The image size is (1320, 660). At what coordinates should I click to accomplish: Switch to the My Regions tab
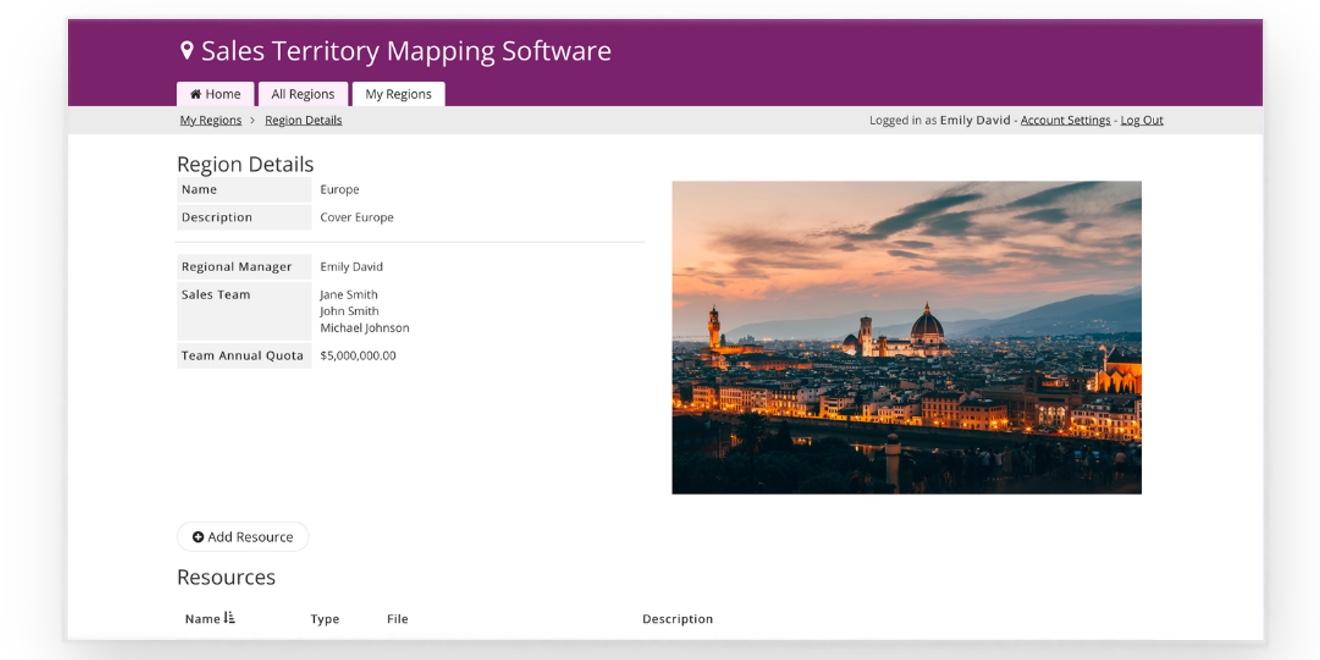coord(398,94)
